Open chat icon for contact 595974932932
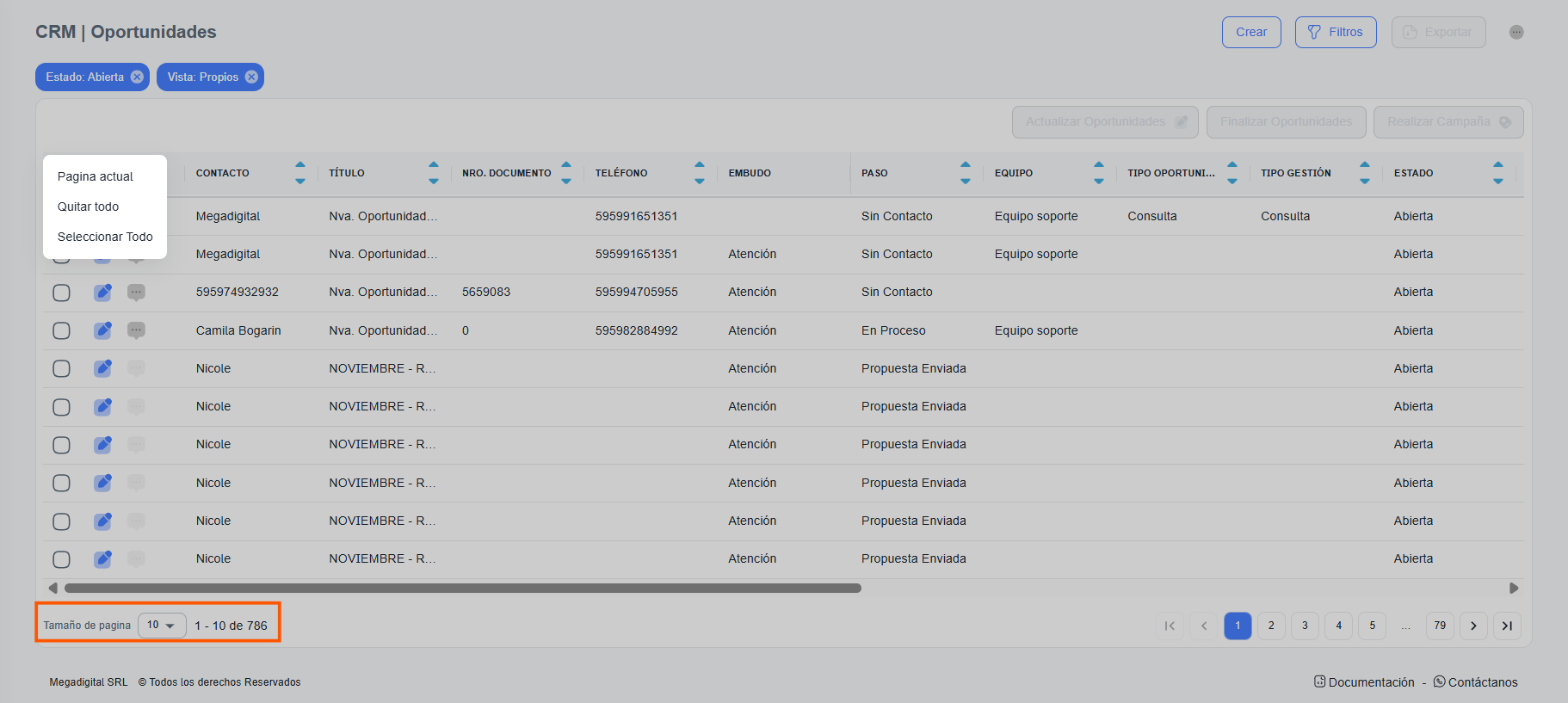Image resolution: width=1568 pixels, height=703 pixels. (x=136, y=293)
